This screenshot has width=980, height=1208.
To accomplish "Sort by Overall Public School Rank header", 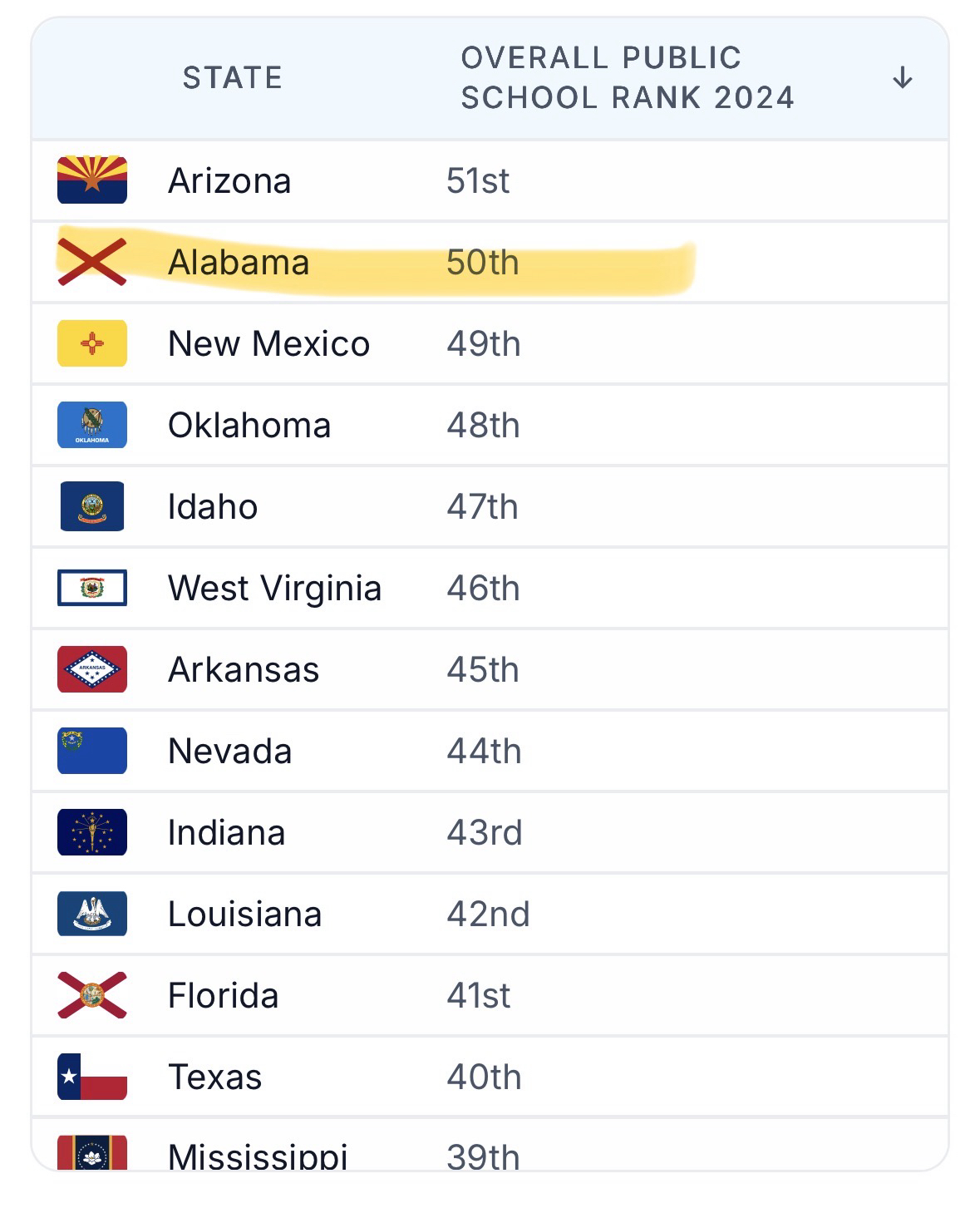I will [x=627, y=78].
